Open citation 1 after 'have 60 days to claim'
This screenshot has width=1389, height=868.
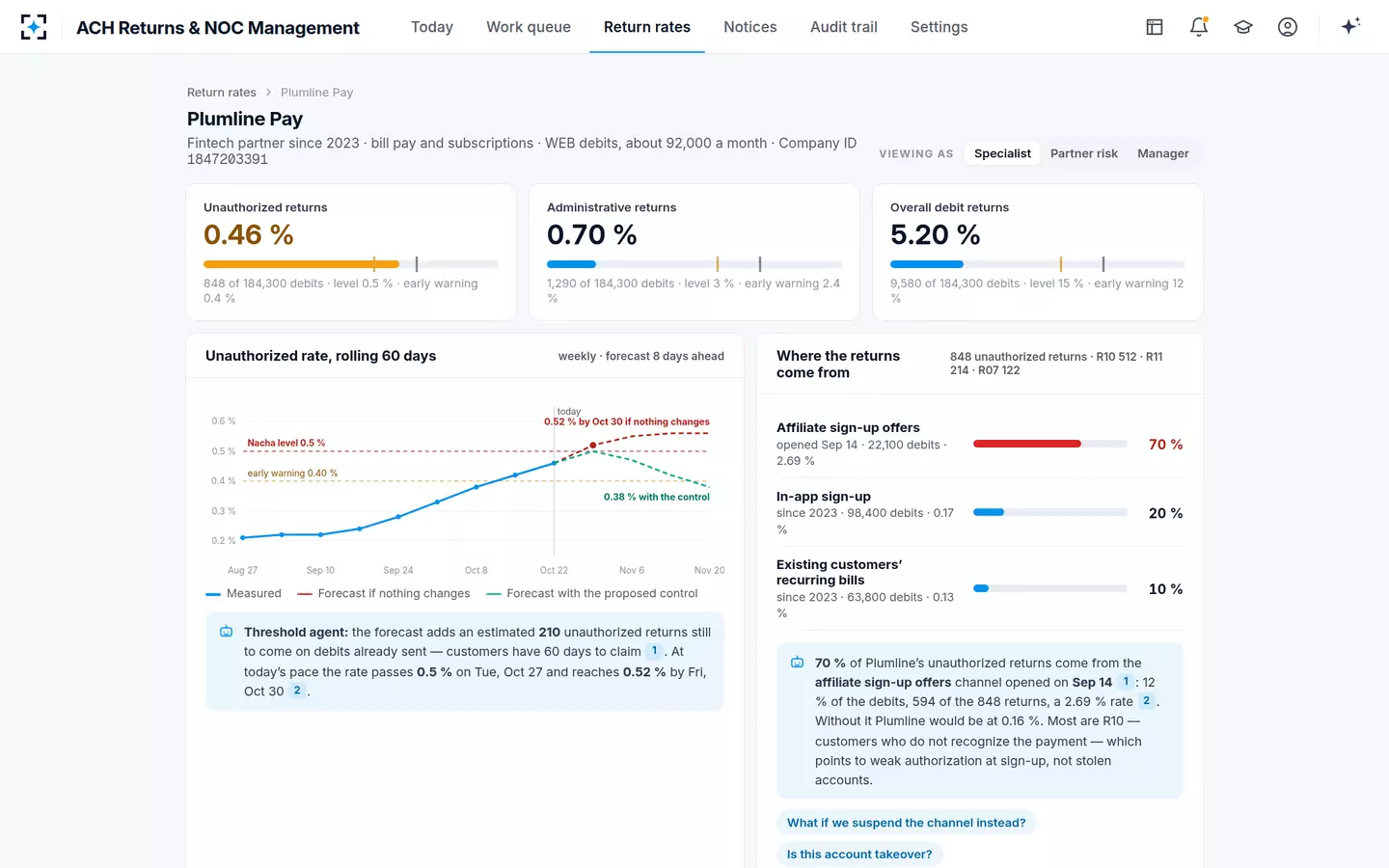654,651
